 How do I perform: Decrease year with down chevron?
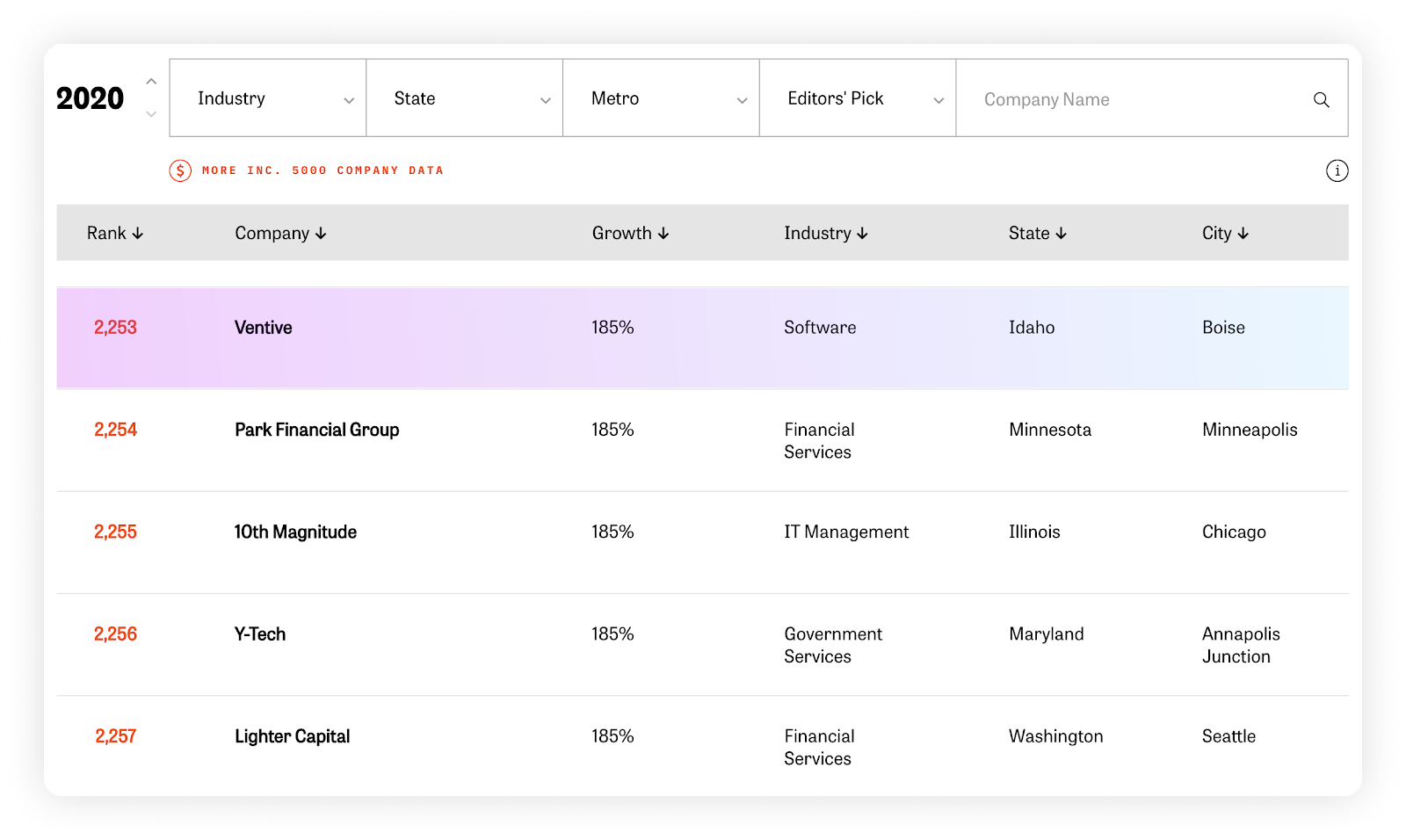click(151, 113)
